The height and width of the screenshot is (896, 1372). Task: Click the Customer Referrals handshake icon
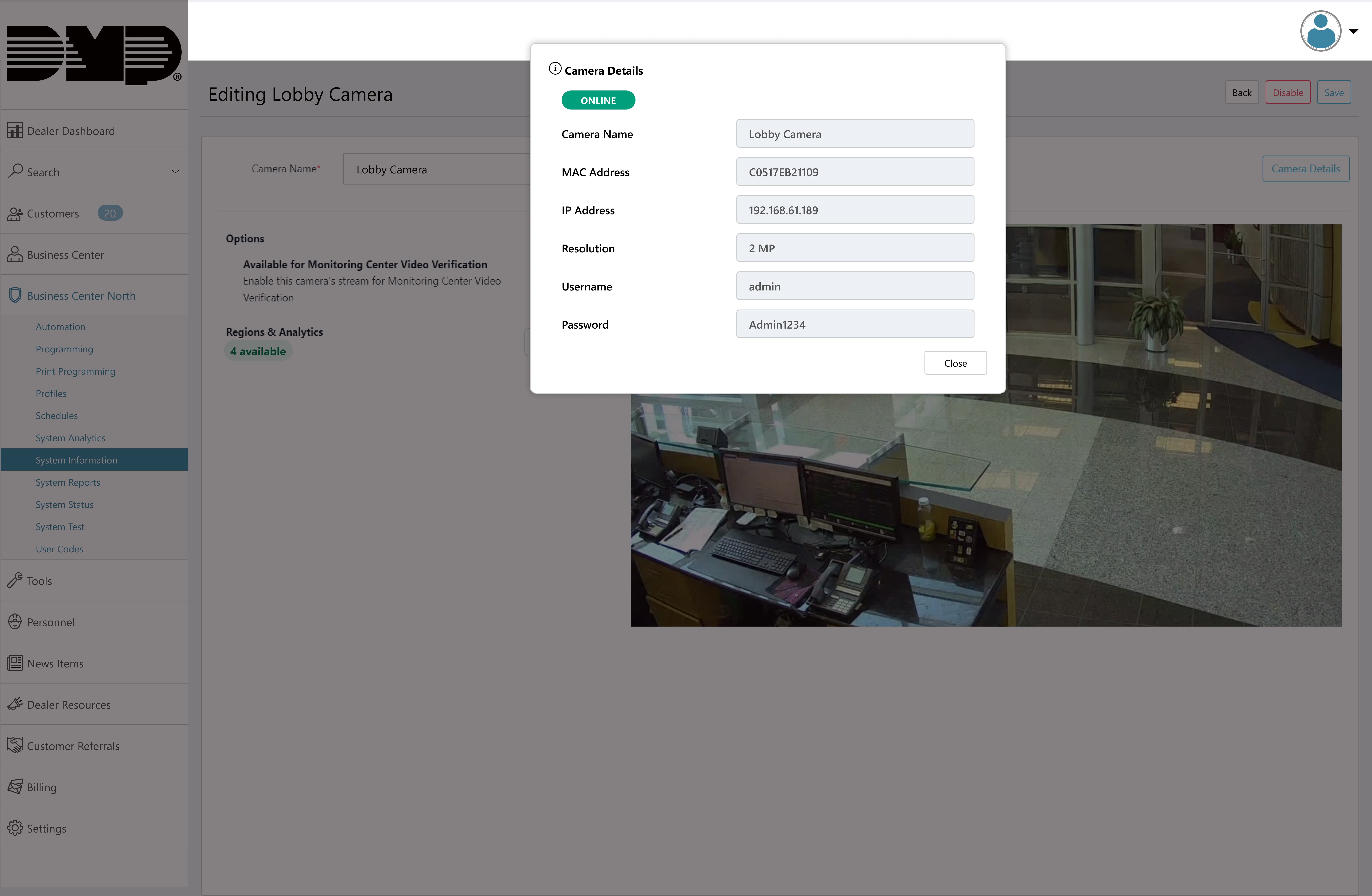click(x=15, y=745)
